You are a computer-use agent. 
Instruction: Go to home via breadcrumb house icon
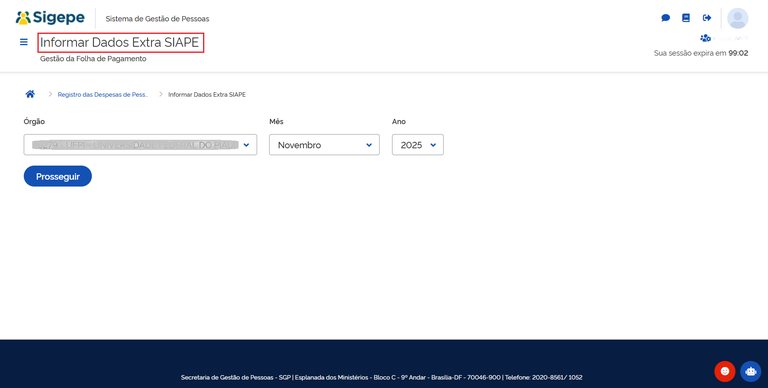(30, 94)
